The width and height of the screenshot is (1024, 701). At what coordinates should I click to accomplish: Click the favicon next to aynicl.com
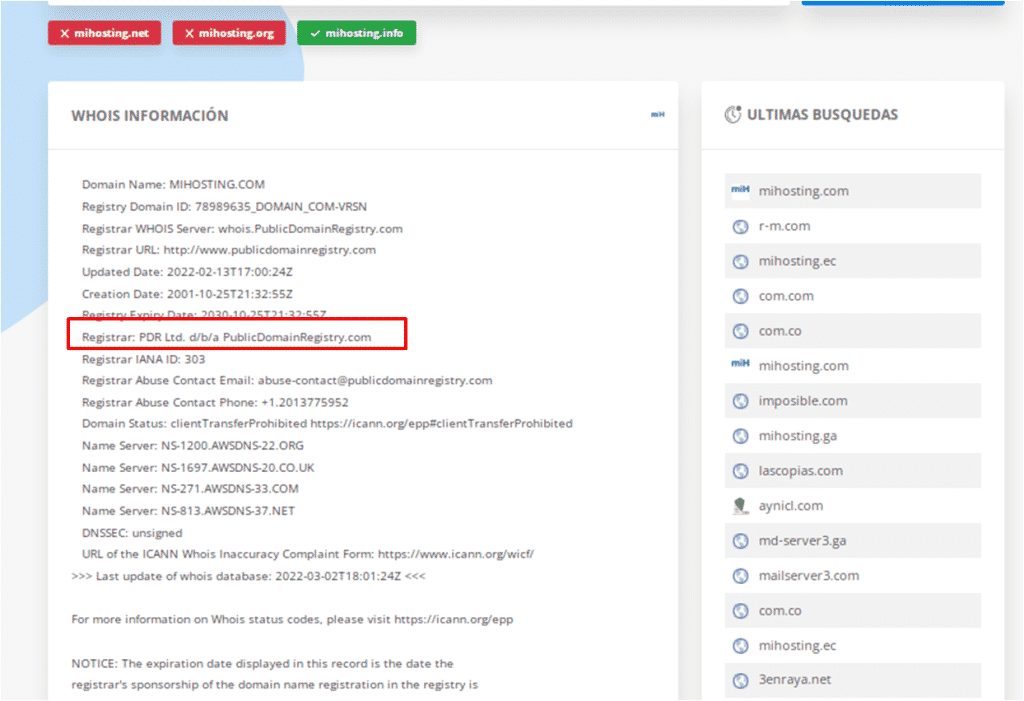pyautogui.click(x=740, y=506)
